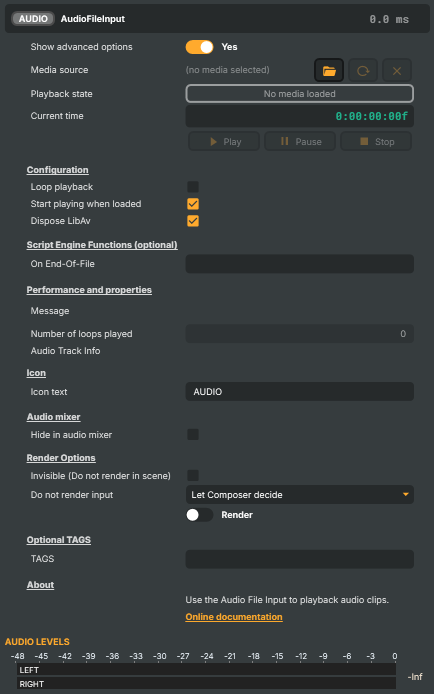
Task: Toggle Show advanced options switch
Action: click(200, 47)
